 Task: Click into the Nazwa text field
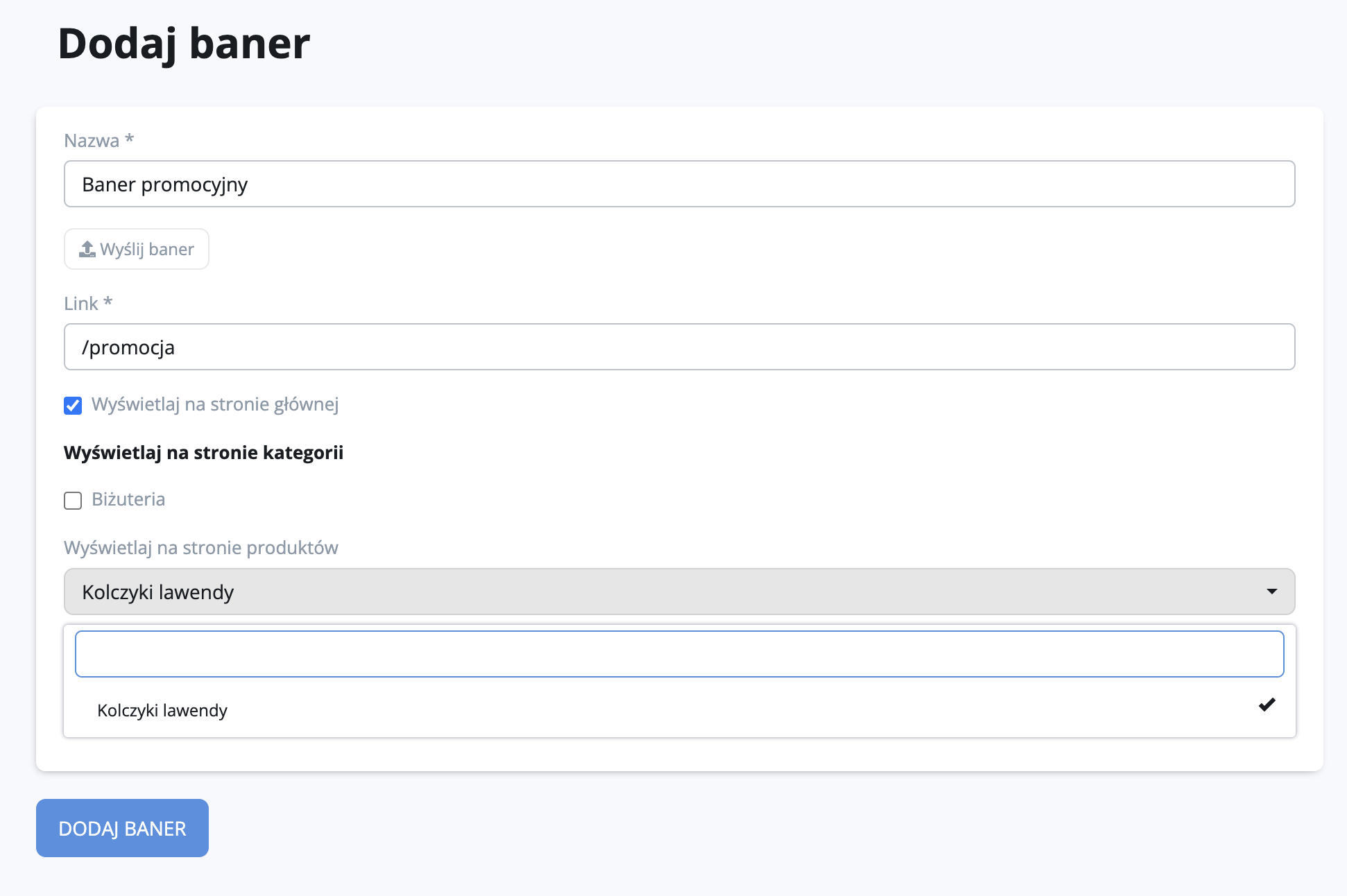click(x=678, y=184)
